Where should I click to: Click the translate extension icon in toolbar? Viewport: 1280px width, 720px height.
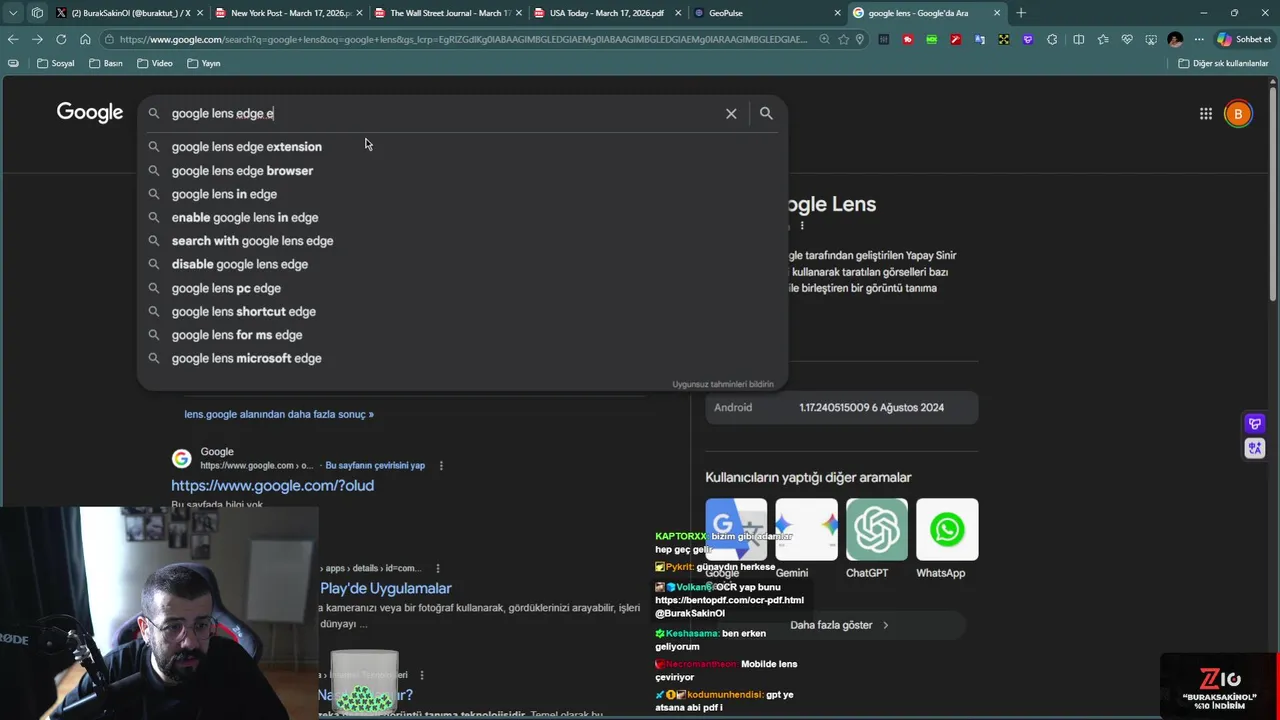[980, 40]
